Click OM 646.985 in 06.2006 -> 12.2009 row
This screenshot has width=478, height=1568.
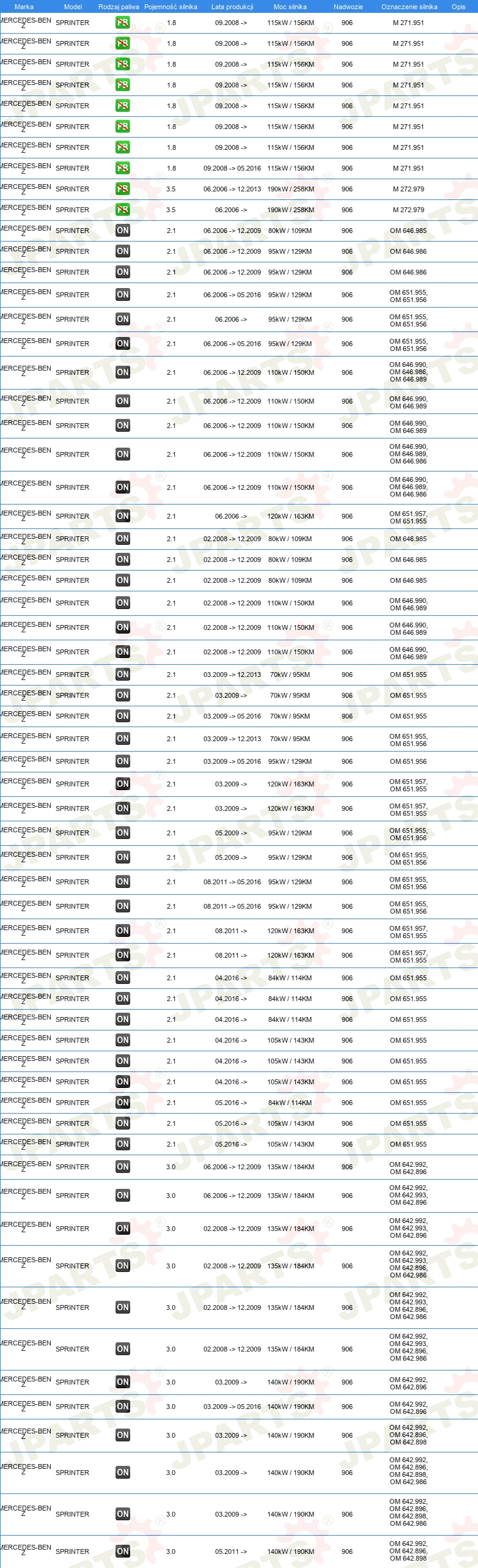point(408,231)
